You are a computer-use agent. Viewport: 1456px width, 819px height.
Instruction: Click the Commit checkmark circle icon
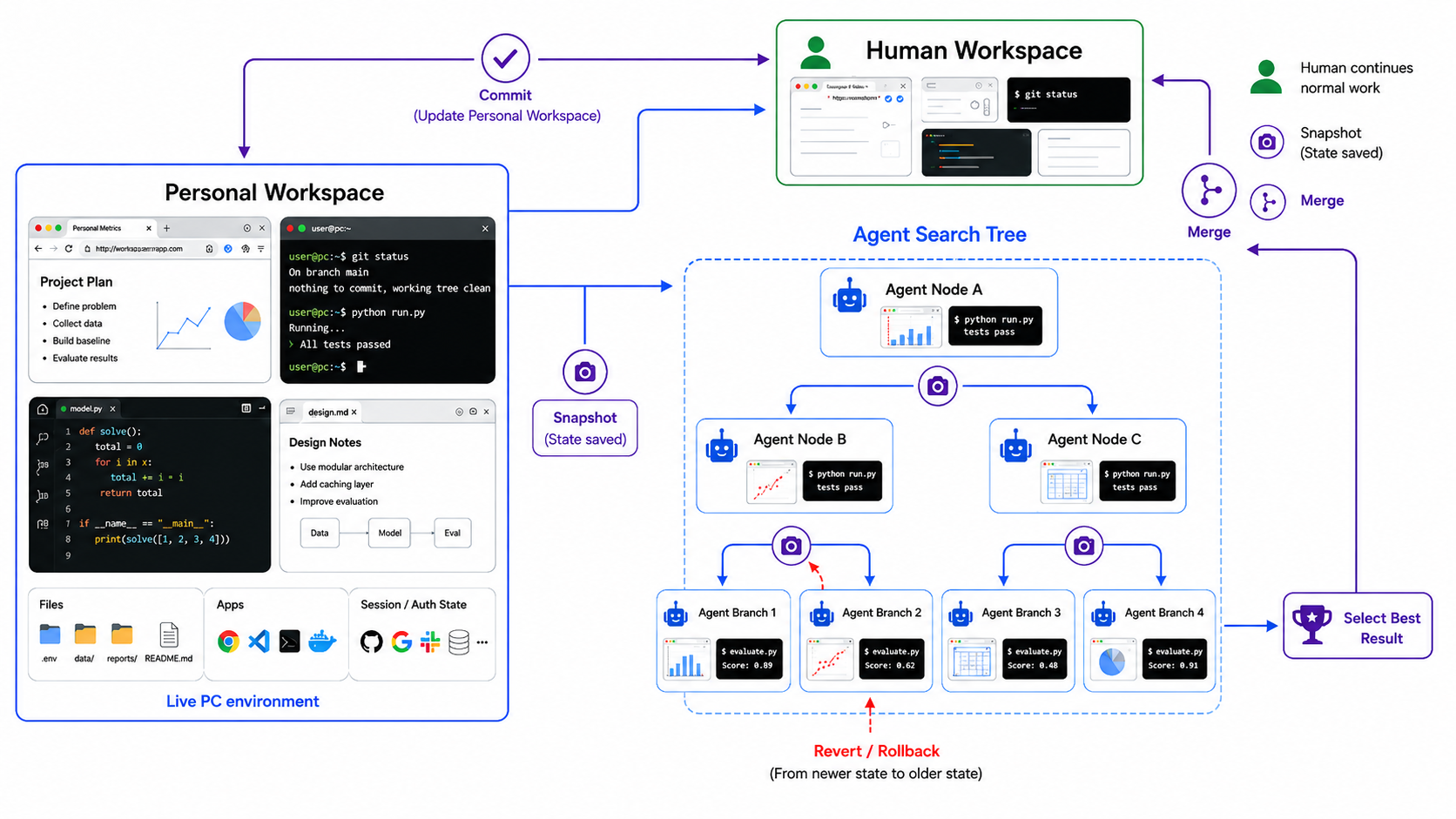coord(505,58)
